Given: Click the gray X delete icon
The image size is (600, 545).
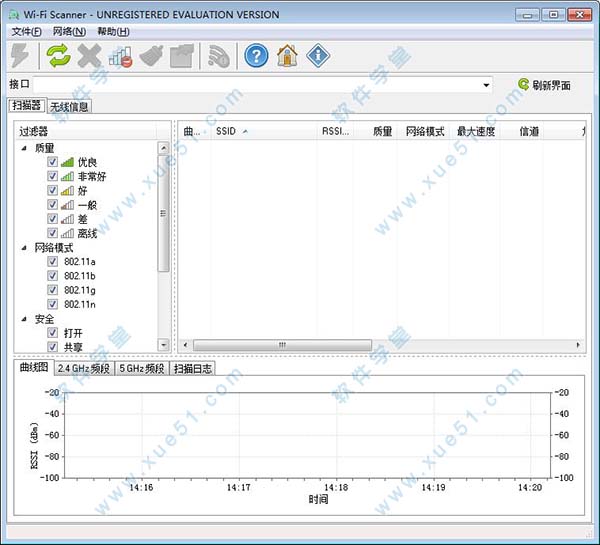Looking at the screenshot, I should 89,56.
